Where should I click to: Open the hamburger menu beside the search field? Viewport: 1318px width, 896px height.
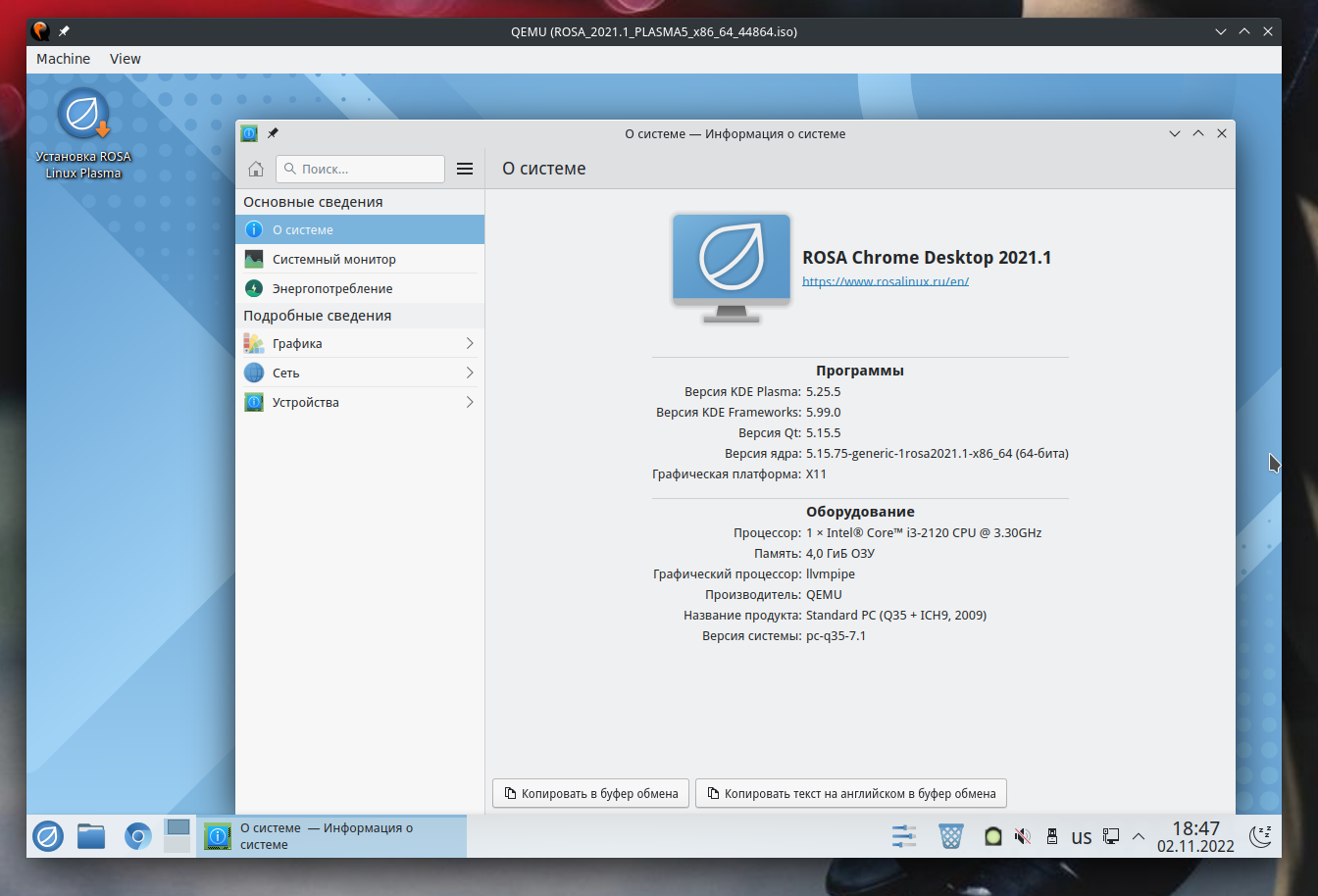pos(465,169)
